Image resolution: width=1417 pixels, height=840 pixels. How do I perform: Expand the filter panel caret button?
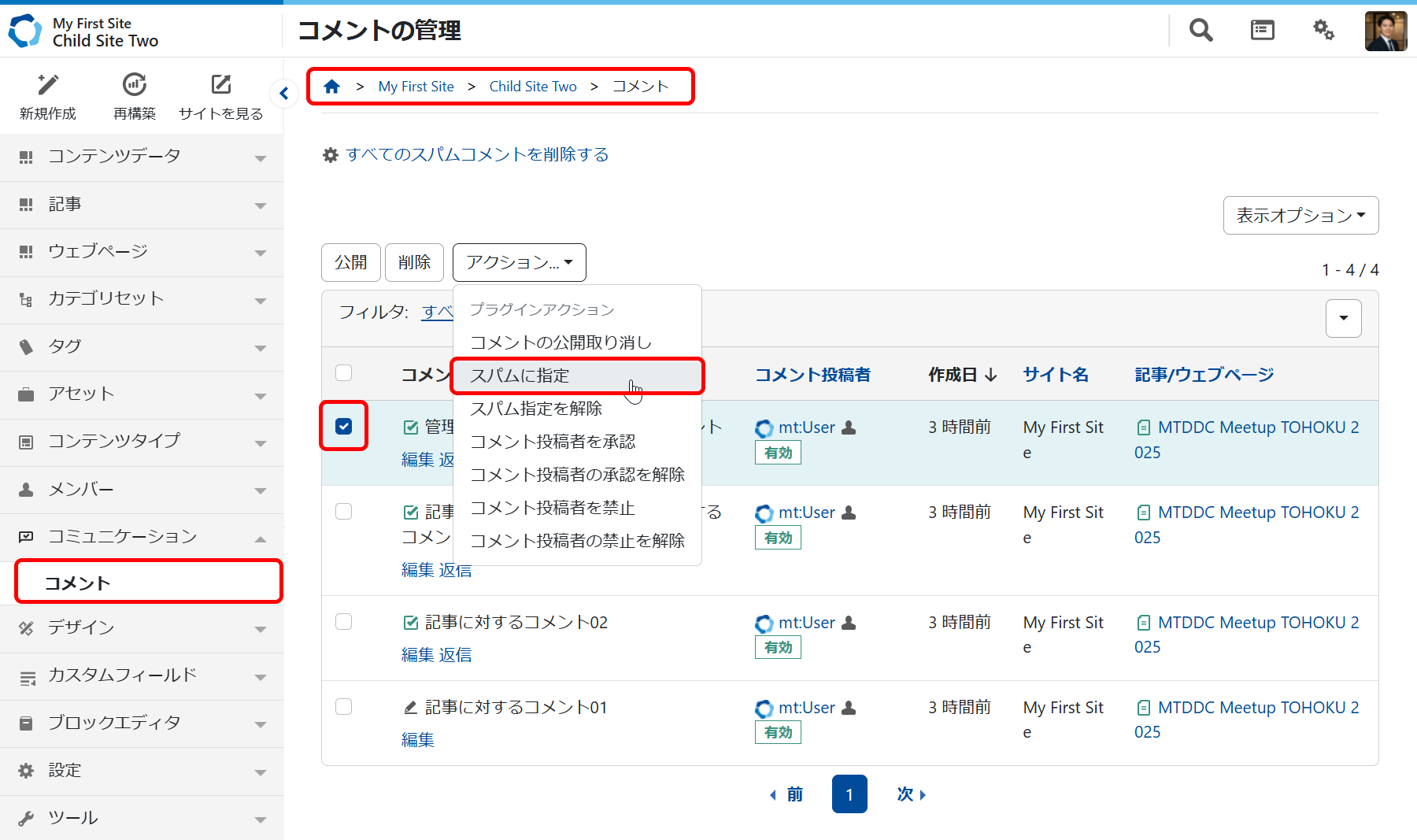pos(1343,318)
